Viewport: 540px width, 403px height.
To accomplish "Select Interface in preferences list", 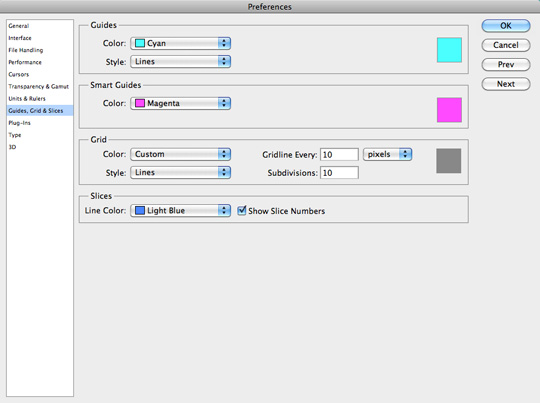I will tap(20, 38).
